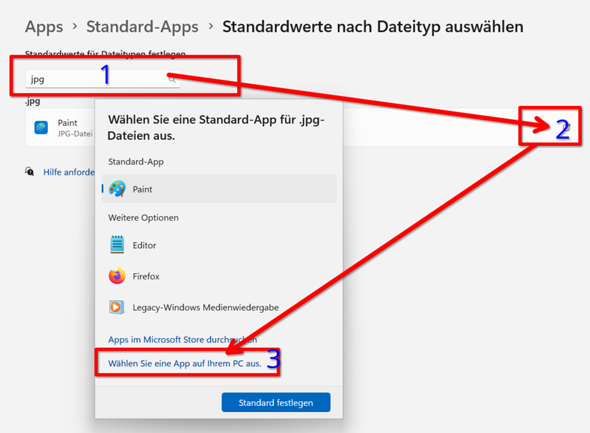Click the Standard festlegen button

click(x=276, y=403)
